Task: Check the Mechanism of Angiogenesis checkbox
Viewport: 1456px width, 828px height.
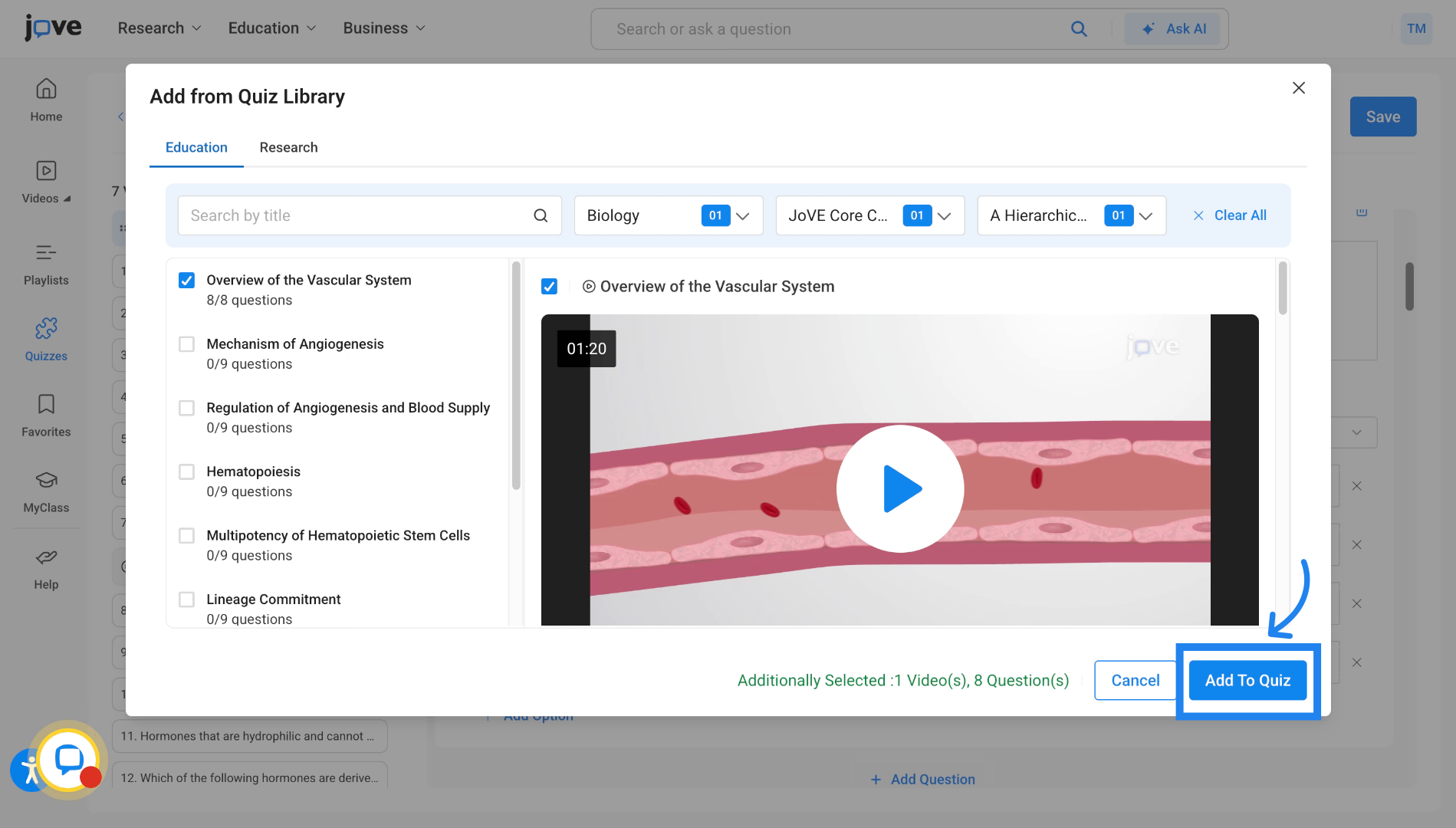Action: [x=186, y=344]
